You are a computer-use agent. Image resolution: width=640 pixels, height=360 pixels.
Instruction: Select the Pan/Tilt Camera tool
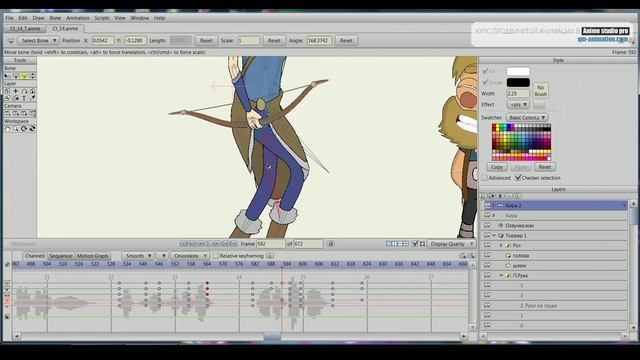point(33,113)
